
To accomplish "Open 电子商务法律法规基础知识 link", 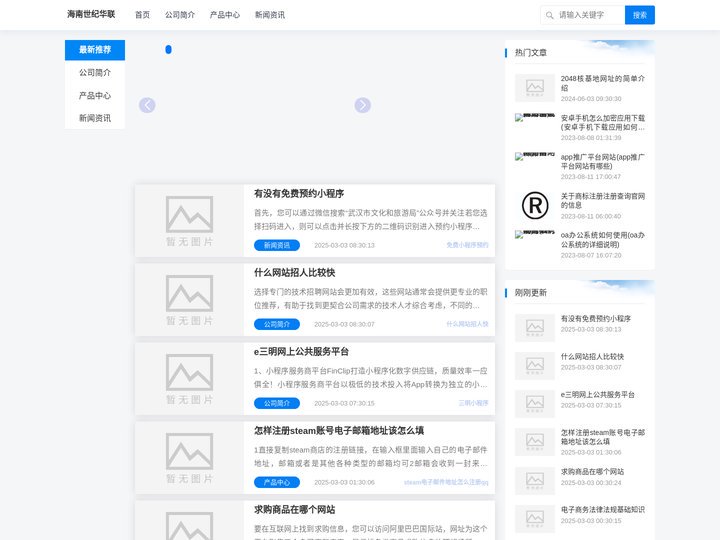I will click(602, 510).
